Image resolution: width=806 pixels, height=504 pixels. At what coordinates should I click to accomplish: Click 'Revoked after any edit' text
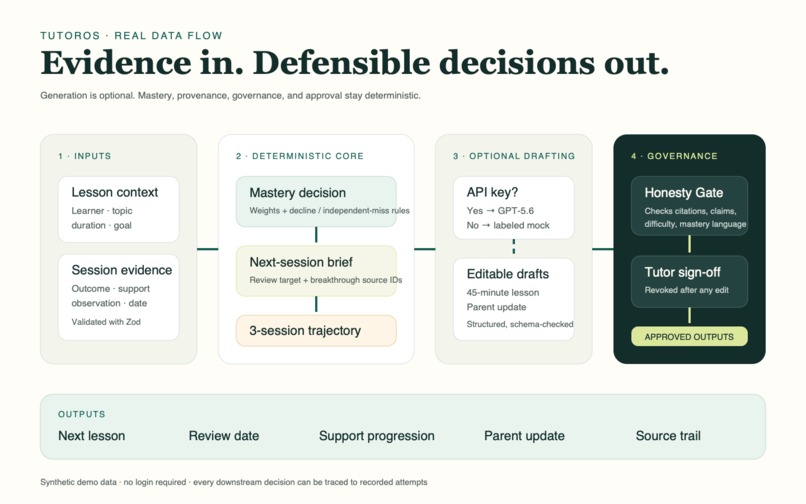pyautogui.click(x=687, y=290)
